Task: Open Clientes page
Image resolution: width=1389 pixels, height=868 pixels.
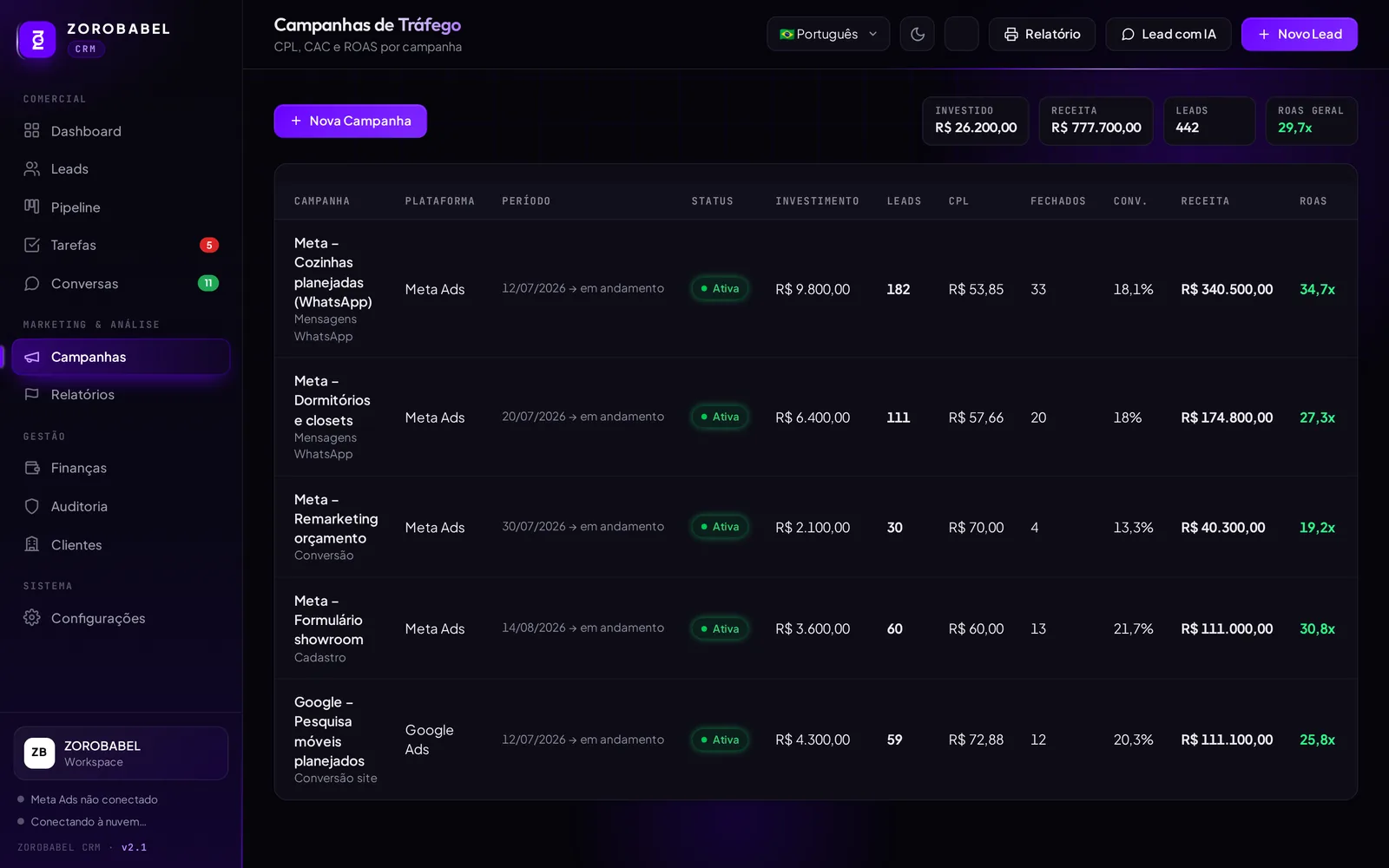Action: click(x=121, y=544)
